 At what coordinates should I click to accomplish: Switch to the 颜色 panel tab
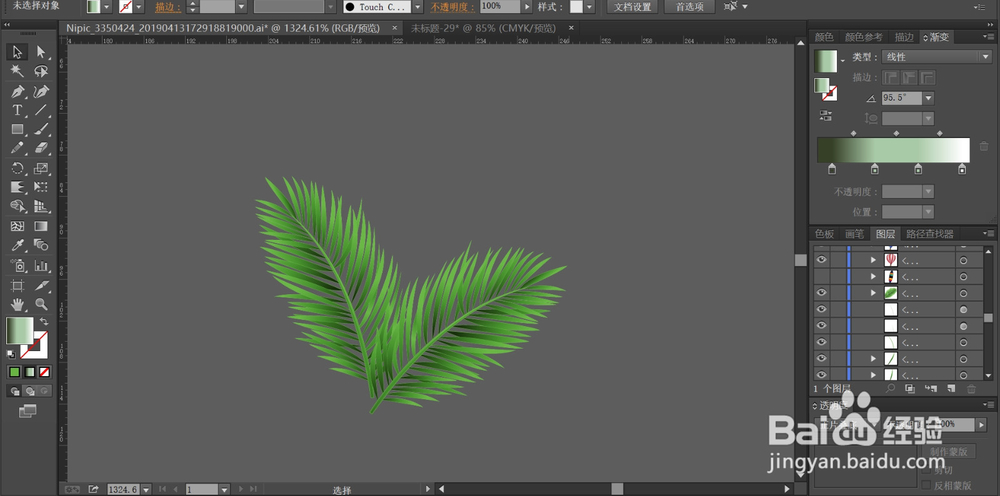point(824,38)
